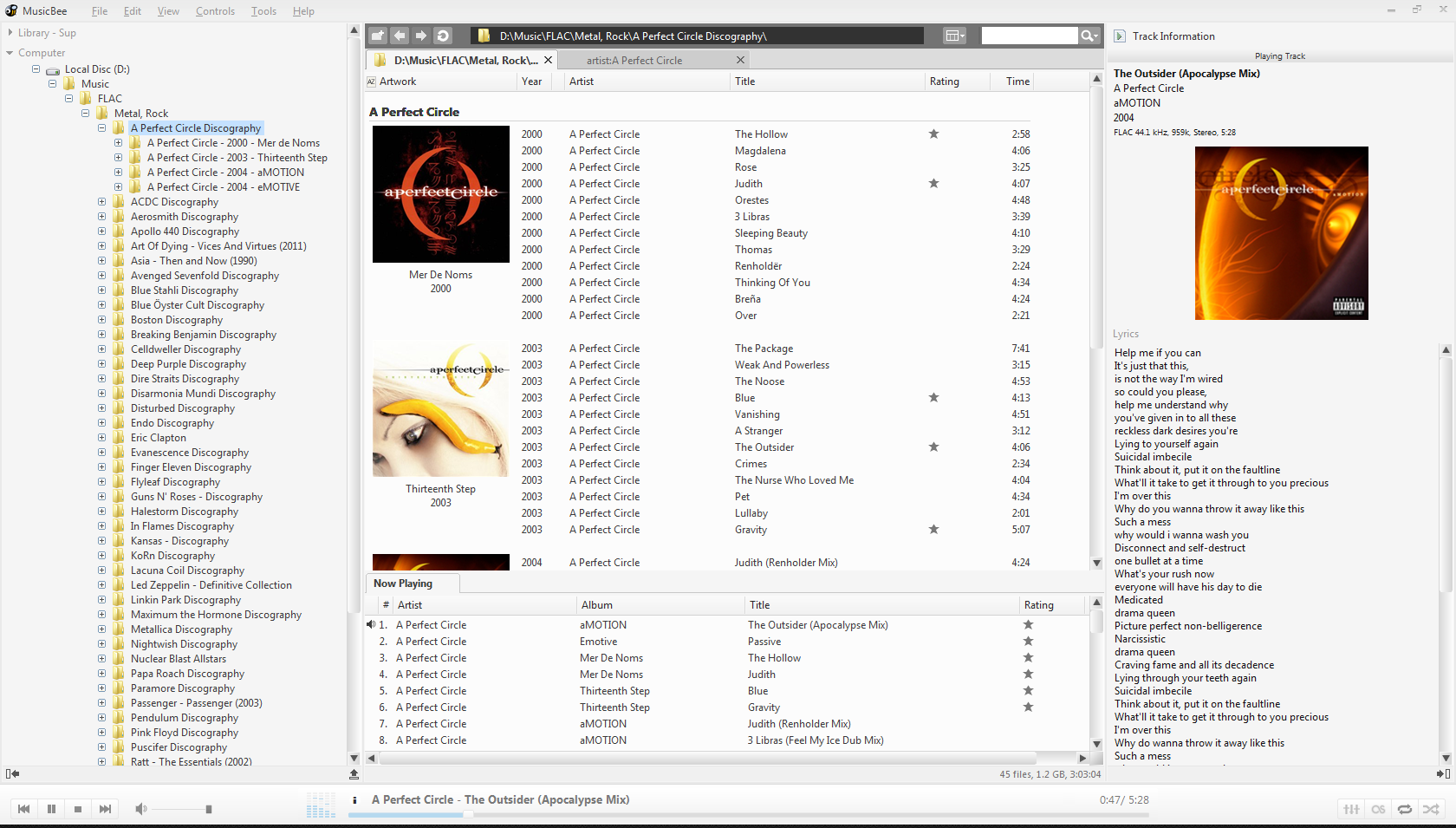Toggle shuffle mode
1456x828 pixels.
(1432, 809)
